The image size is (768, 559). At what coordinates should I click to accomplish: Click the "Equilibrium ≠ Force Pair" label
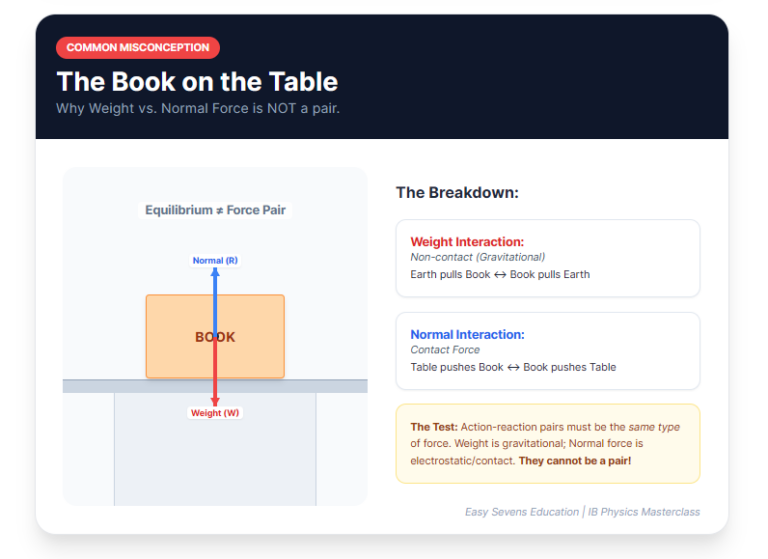coord(215,210)
